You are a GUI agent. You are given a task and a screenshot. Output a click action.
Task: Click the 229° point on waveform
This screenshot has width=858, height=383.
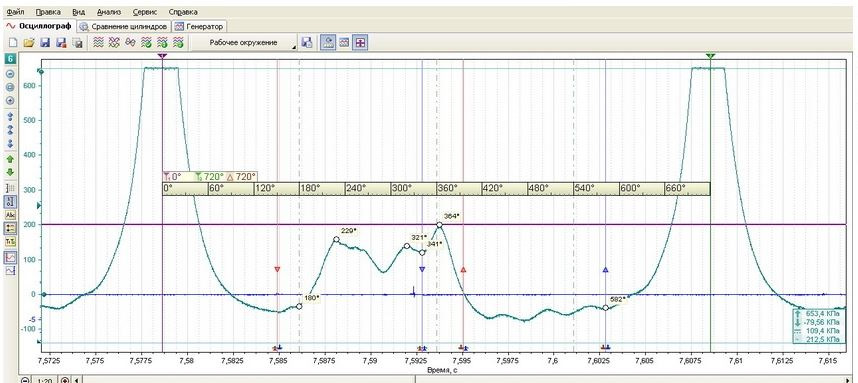(x=336, y=240)
